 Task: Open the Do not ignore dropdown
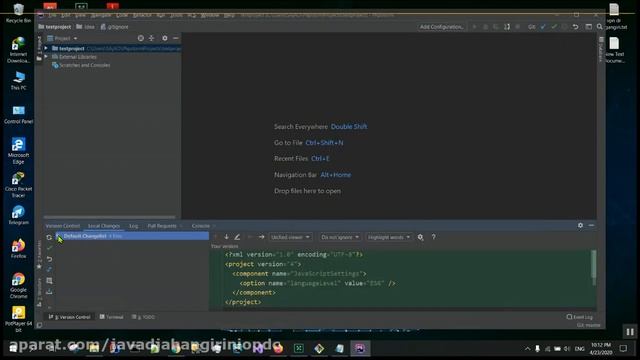coord(340,237)
